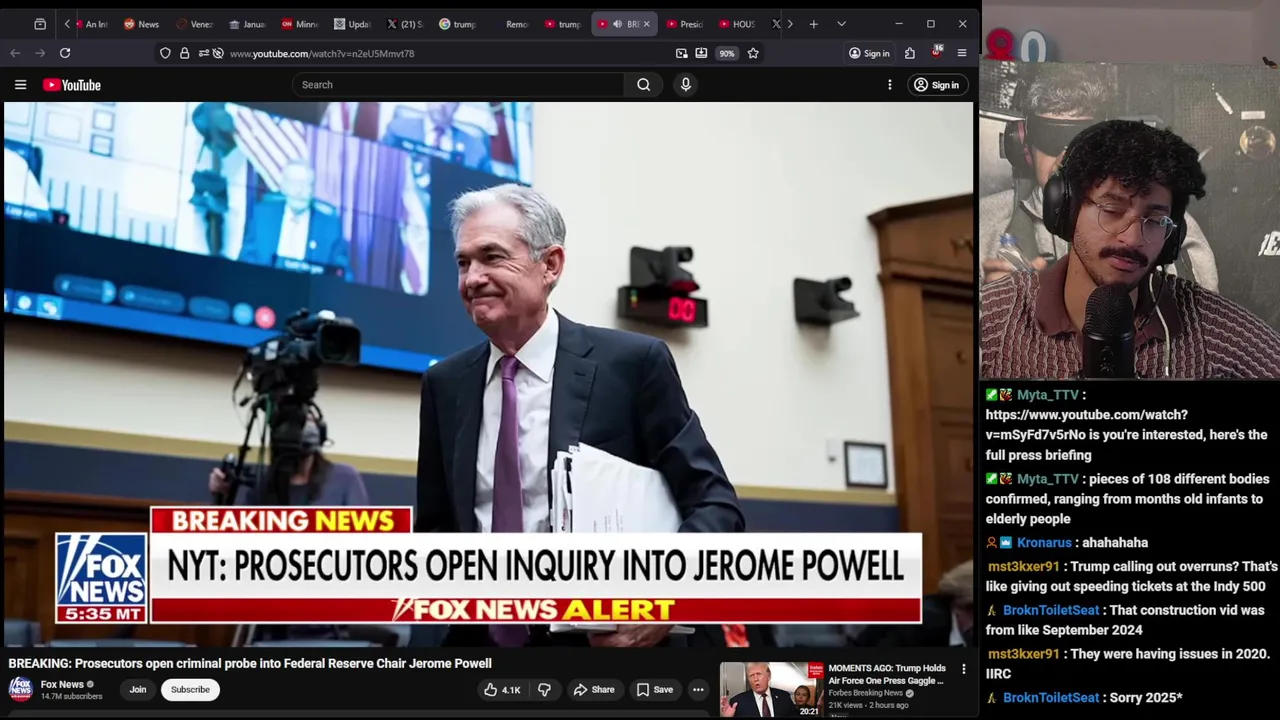Click the YouTube search magnifier button
Viewport: 1280px width, 720px height.
pyautogui.click(x=644, y=85)
